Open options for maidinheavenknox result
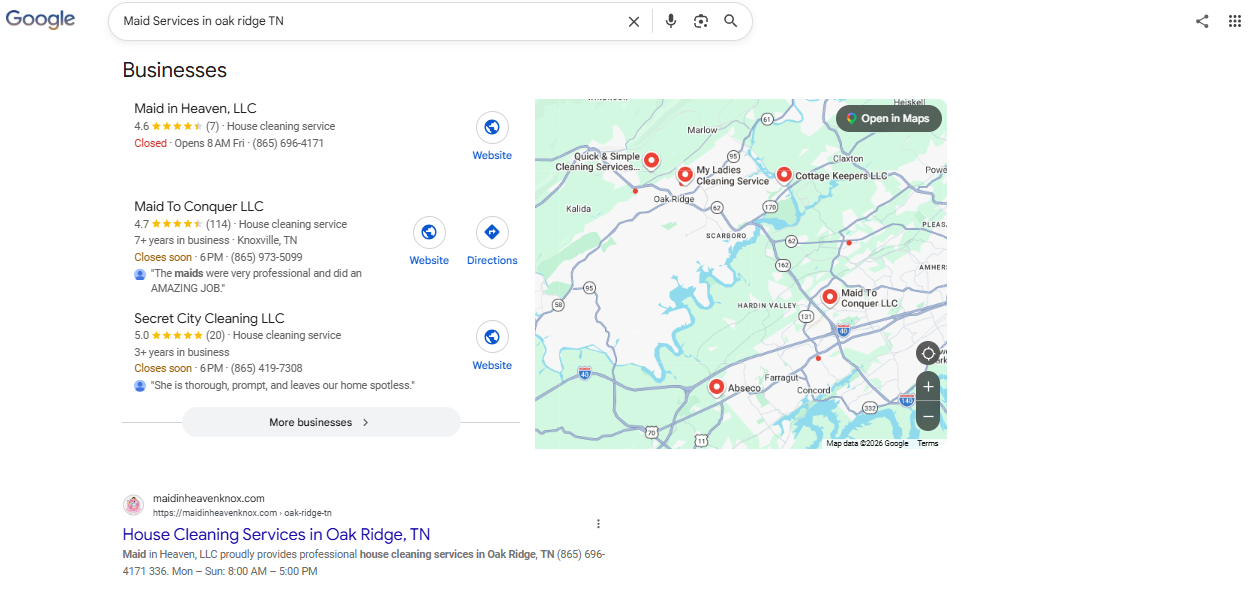The image size is (1251, 596). click(x=598, y=524)
